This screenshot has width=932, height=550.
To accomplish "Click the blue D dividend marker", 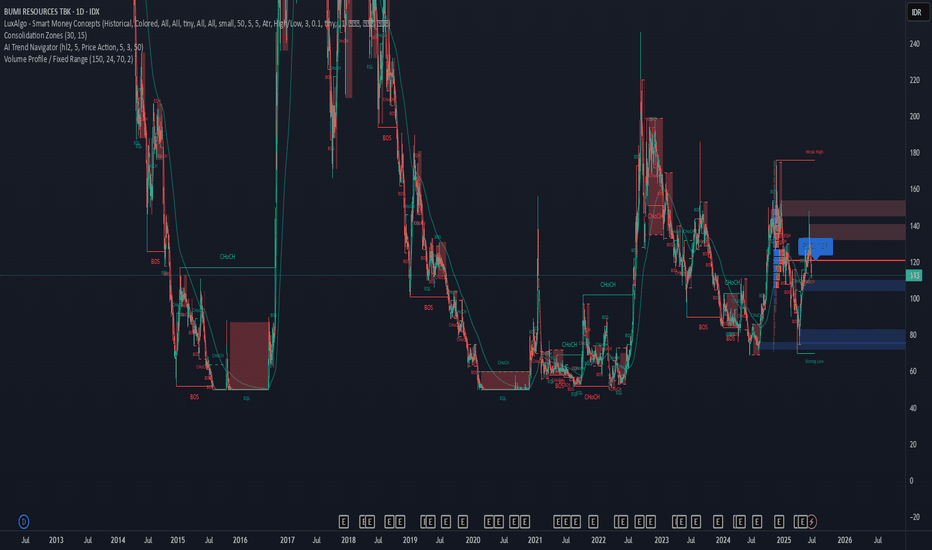I will click(24, 521).
